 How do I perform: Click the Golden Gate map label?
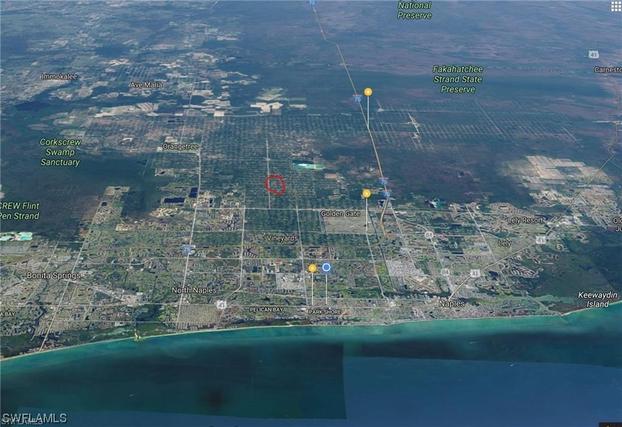(340, 214)
